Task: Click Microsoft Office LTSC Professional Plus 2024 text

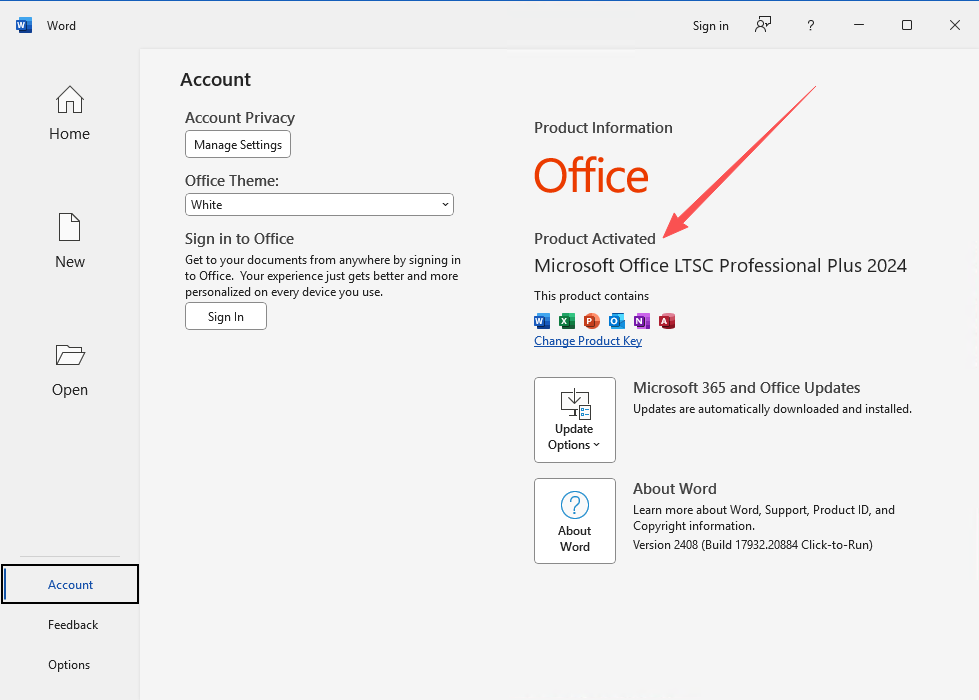Action: [720, 266]
